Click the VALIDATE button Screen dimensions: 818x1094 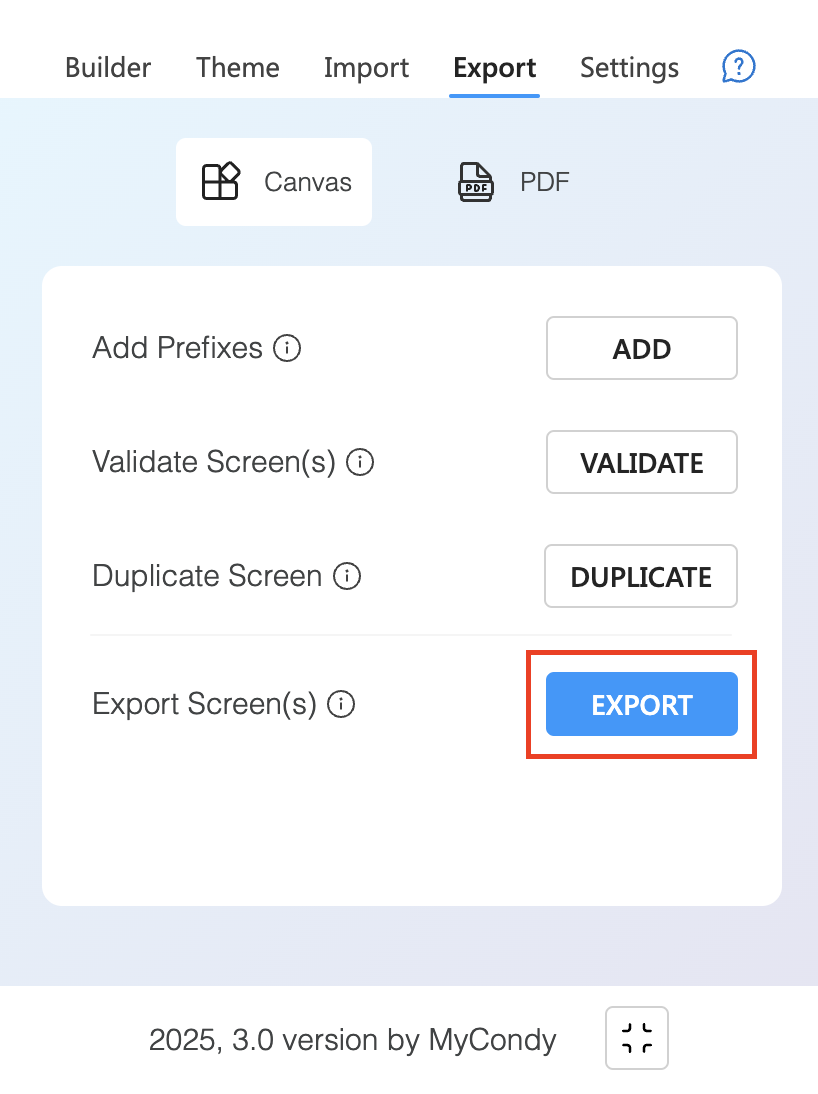pos(641,462)
